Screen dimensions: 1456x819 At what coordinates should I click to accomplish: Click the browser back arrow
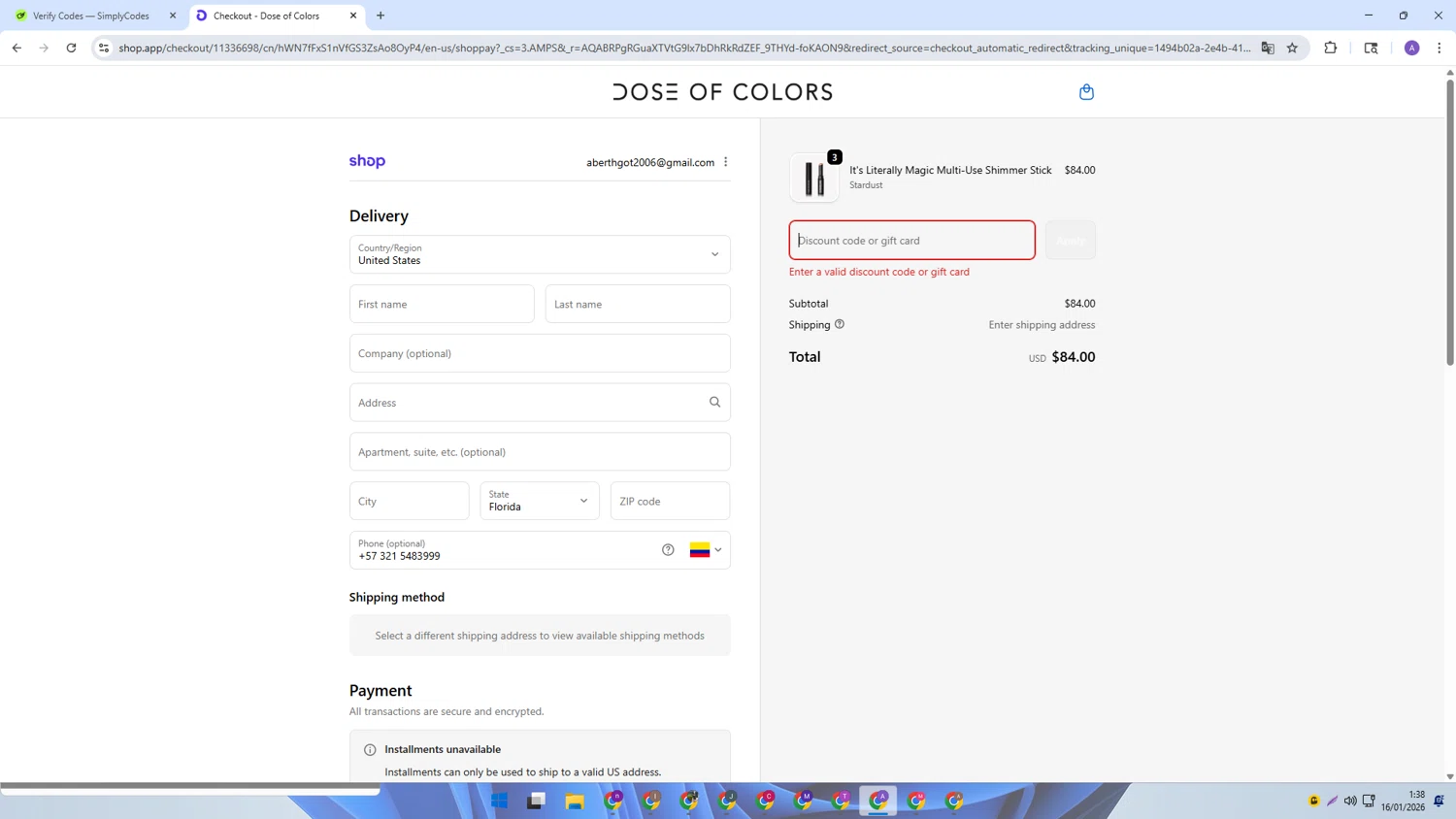click(17, 48)
